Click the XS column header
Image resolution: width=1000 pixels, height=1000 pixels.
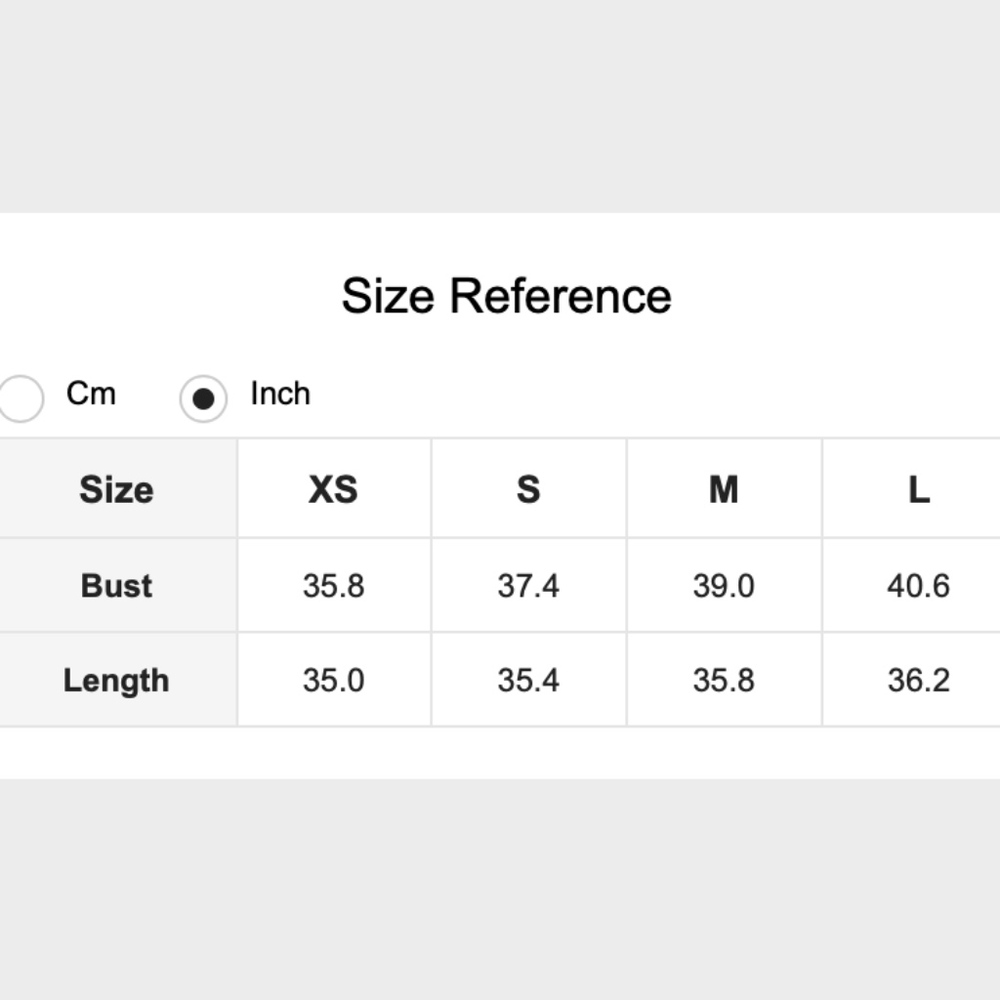click(x=333, y=489)
